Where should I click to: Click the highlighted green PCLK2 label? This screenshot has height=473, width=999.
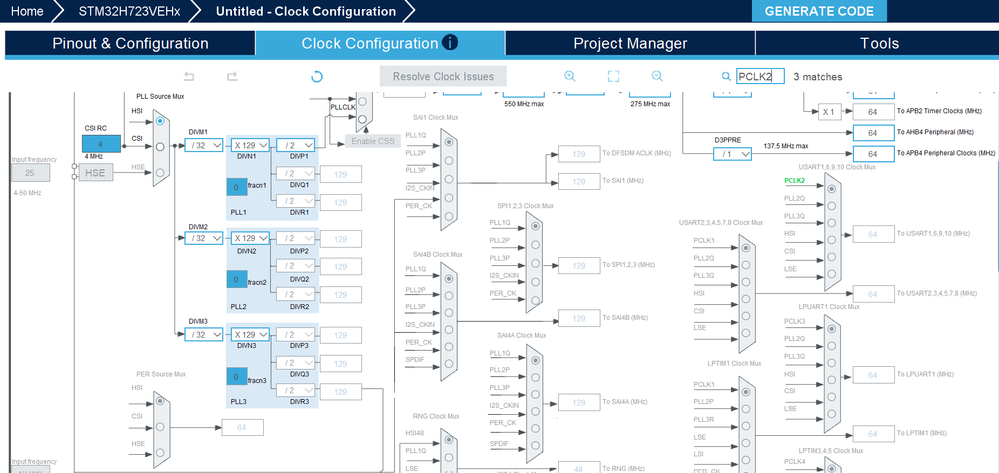click(794, 180)
